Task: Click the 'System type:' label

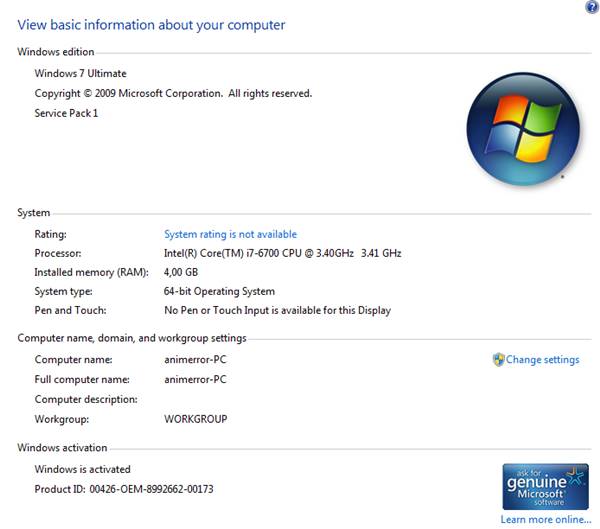Action: [63, 292]
